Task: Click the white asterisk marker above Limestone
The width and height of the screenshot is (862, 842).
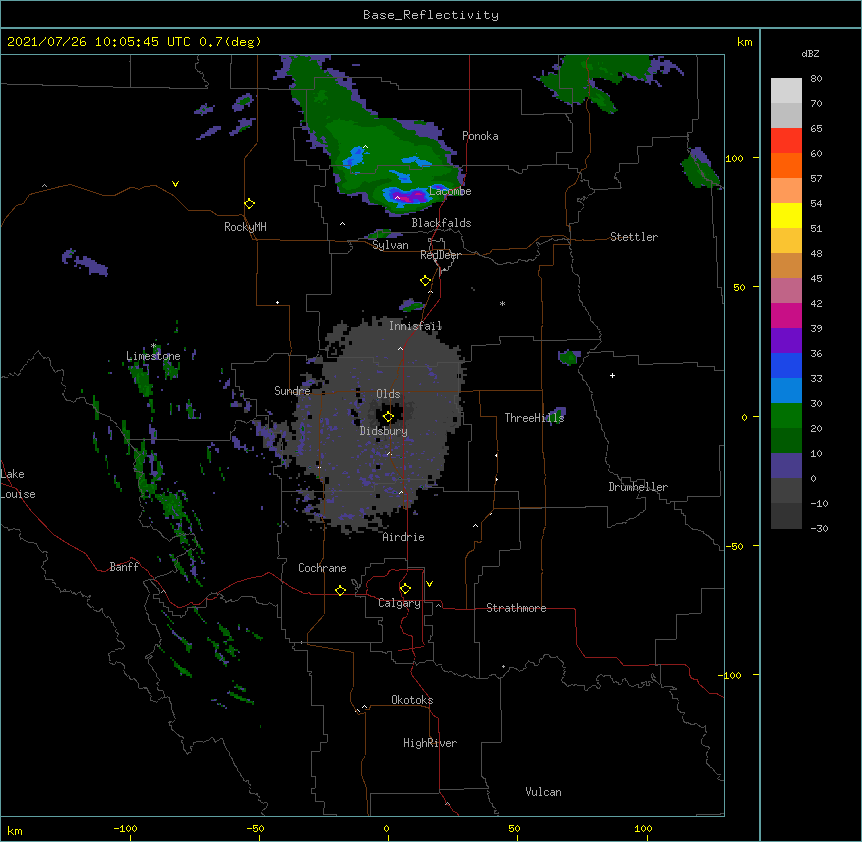Action: coord(153,346)
